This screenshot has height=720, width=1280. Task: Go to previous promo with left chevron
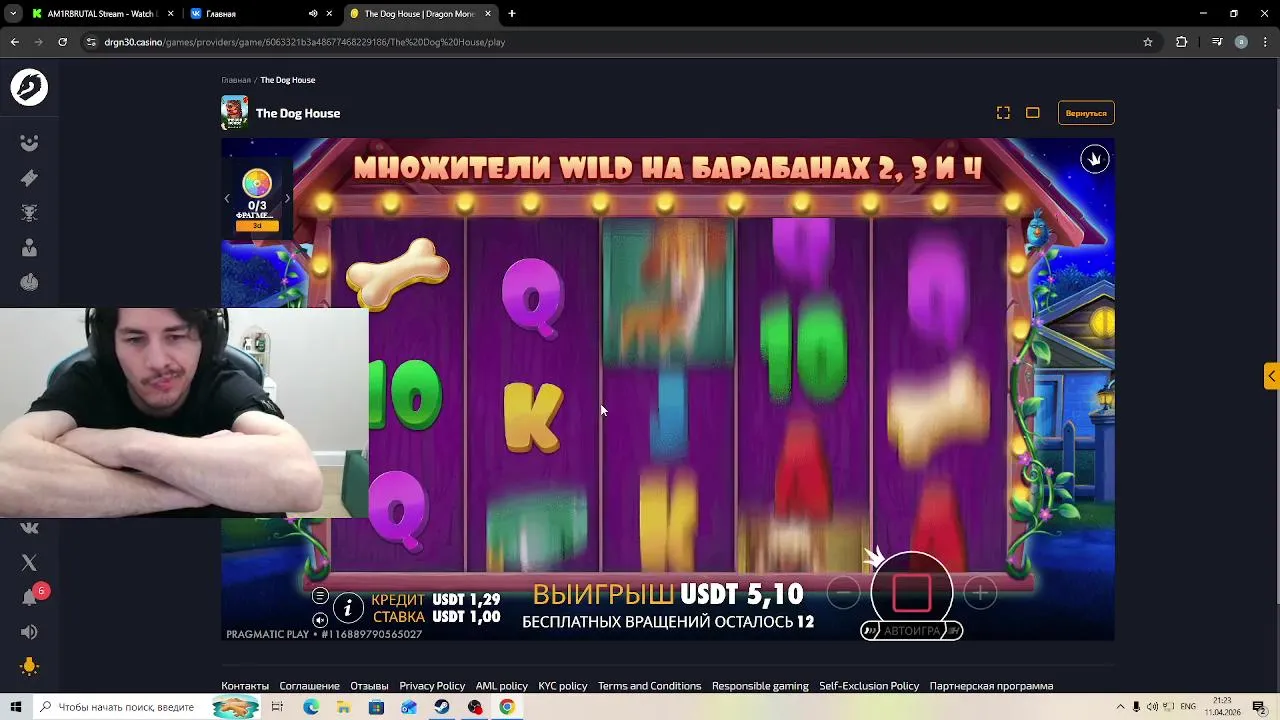pos(227,199)
